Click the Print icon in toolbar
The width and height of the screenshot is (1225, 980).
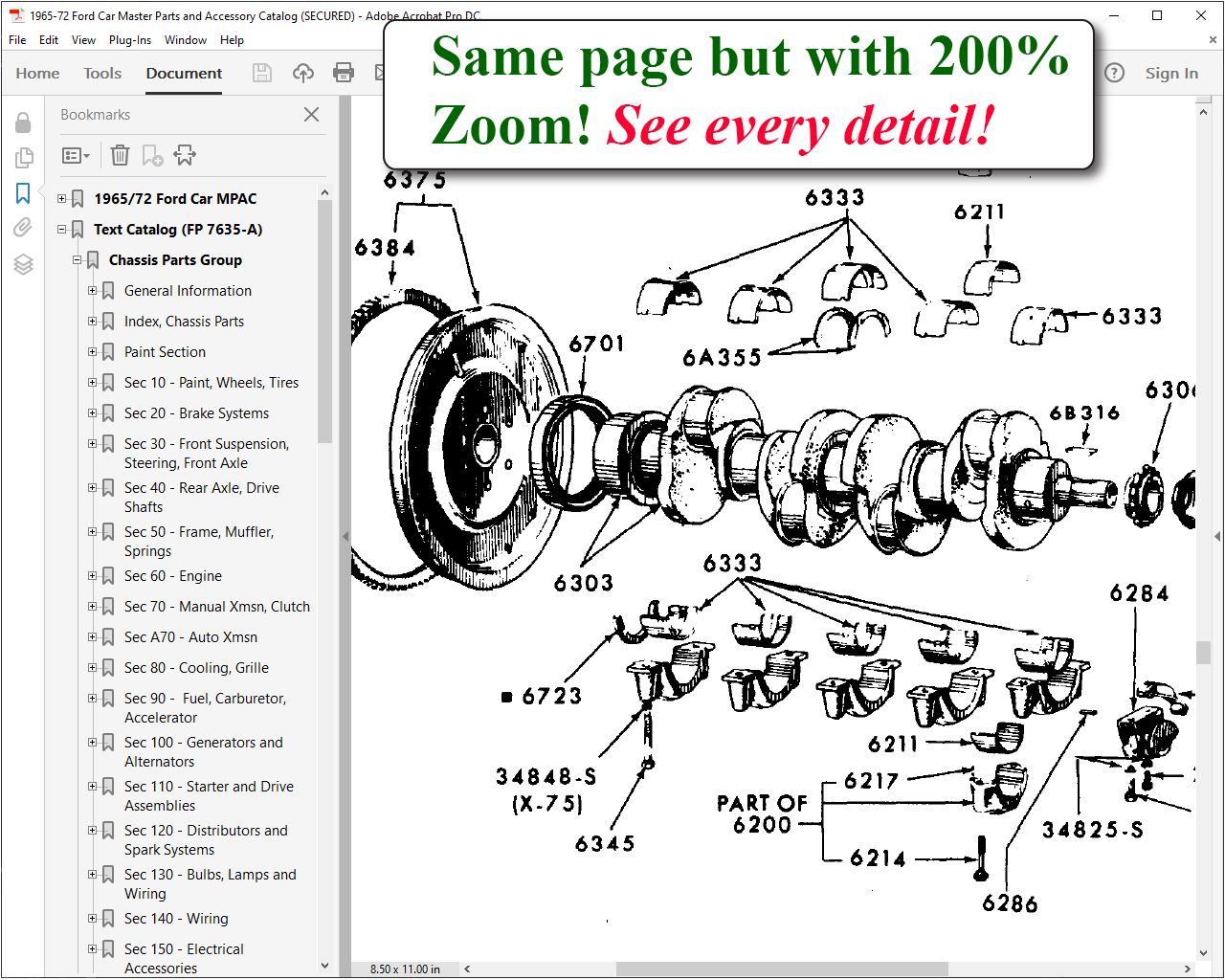[344, 73]
